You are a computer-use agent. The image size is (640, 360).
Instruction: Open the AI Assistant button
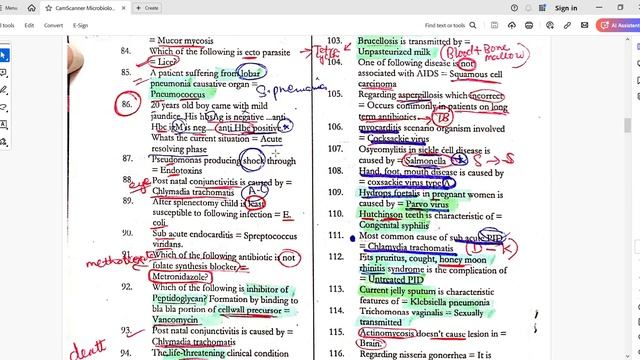pos(618,25)
